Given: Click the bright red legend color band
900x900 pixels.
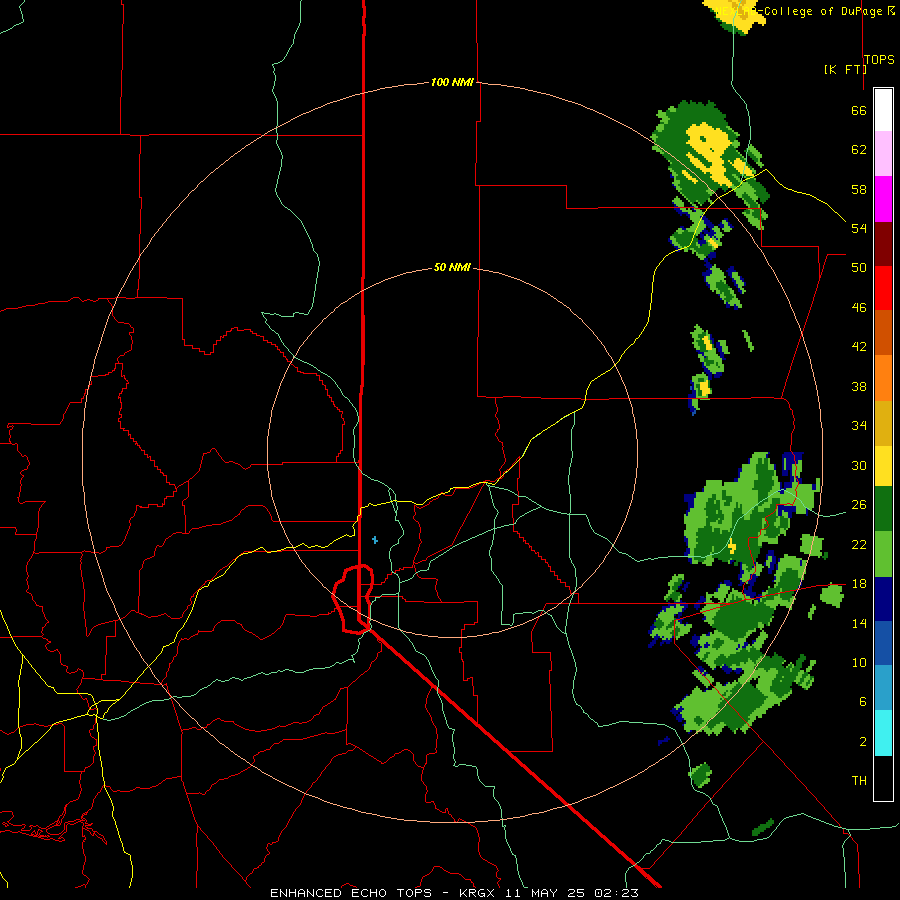Looking at the screenshot, I should [883, 288].
